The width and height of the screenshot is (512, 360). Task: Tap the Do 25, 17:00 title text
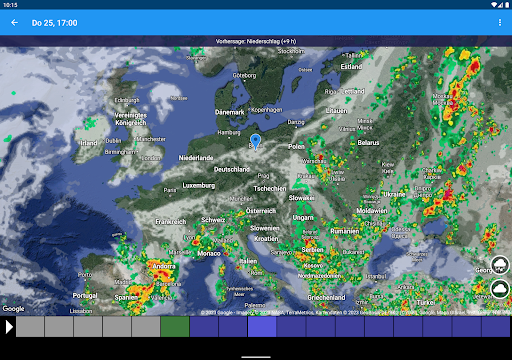(x=55, y=23)
